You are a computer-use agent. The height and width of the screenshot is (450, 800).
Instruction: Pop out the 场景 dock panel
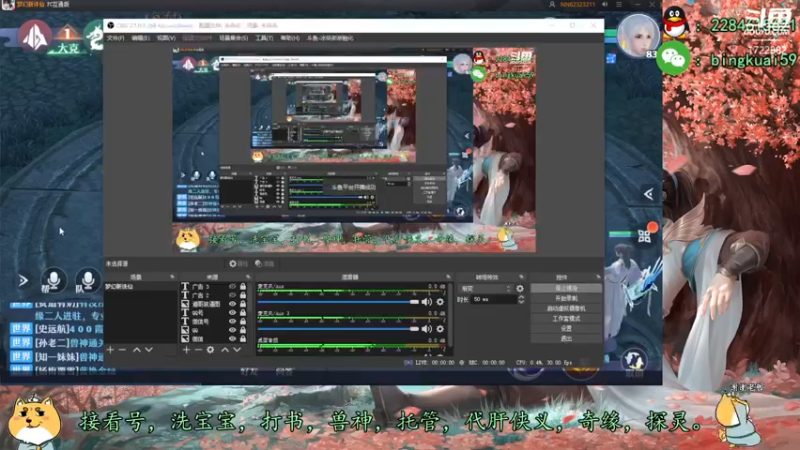coord(172,277)
